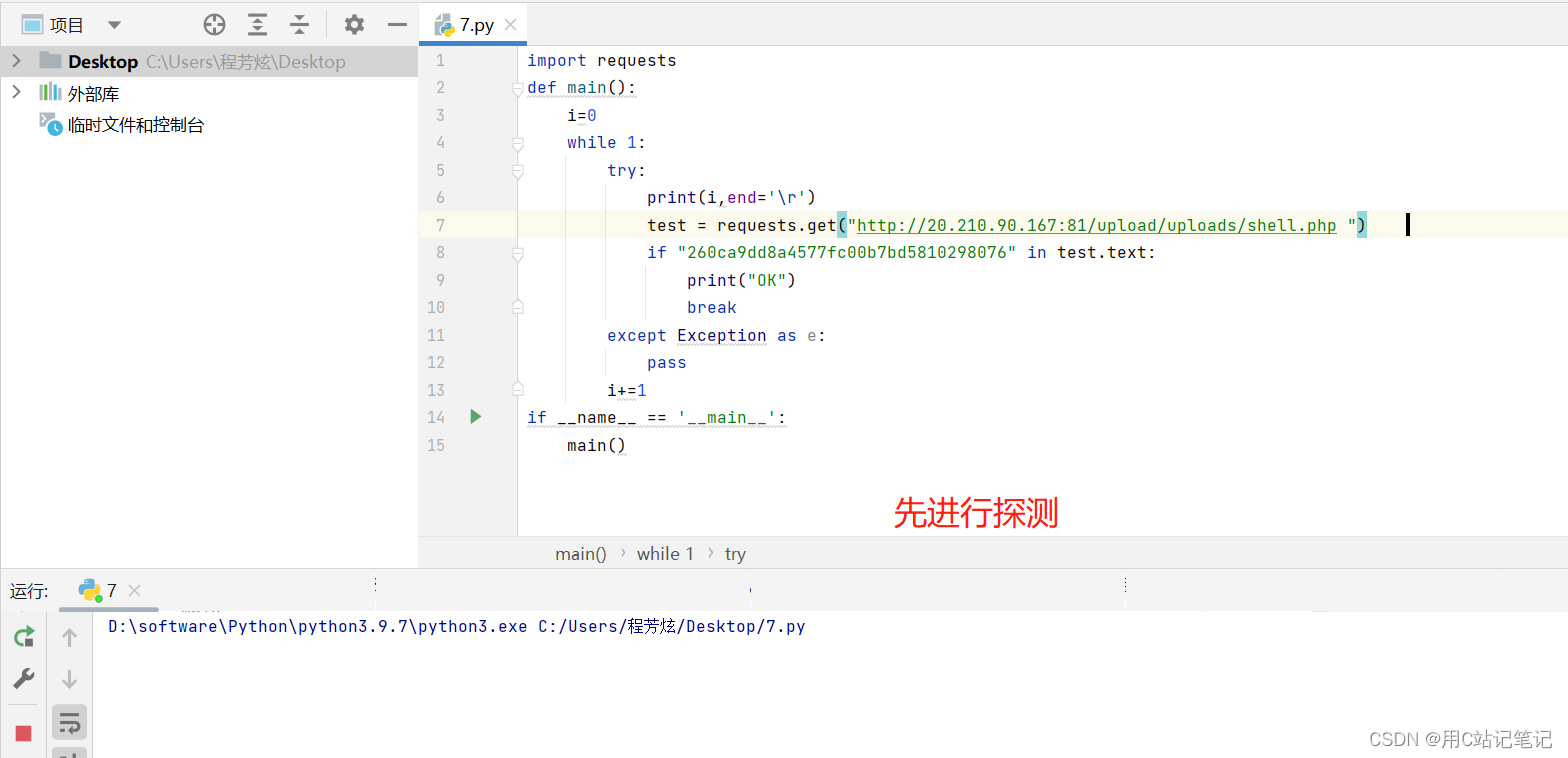Screen dimensions: 1568x758
Task: Expand all items in project panel
Action: [258, 25]
